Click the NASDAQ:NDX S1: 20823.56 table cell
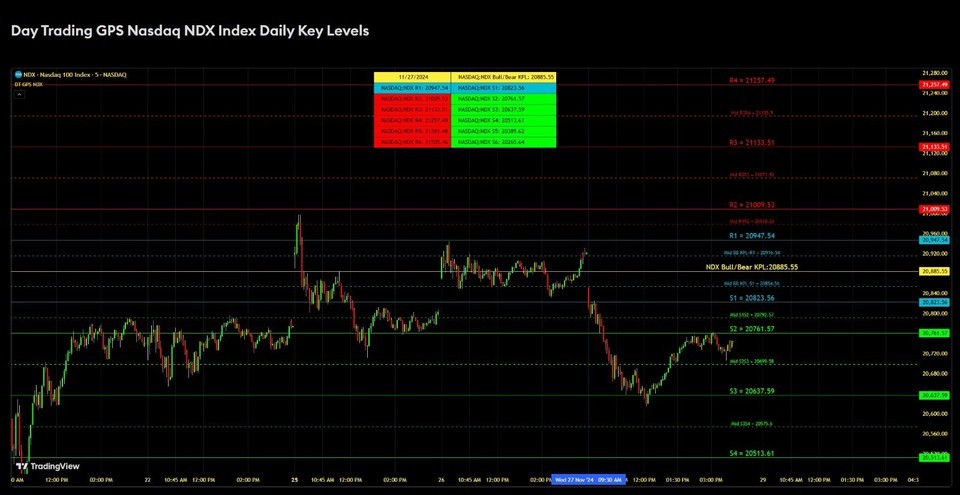The image size is (960, 495). tap(503, 88)
